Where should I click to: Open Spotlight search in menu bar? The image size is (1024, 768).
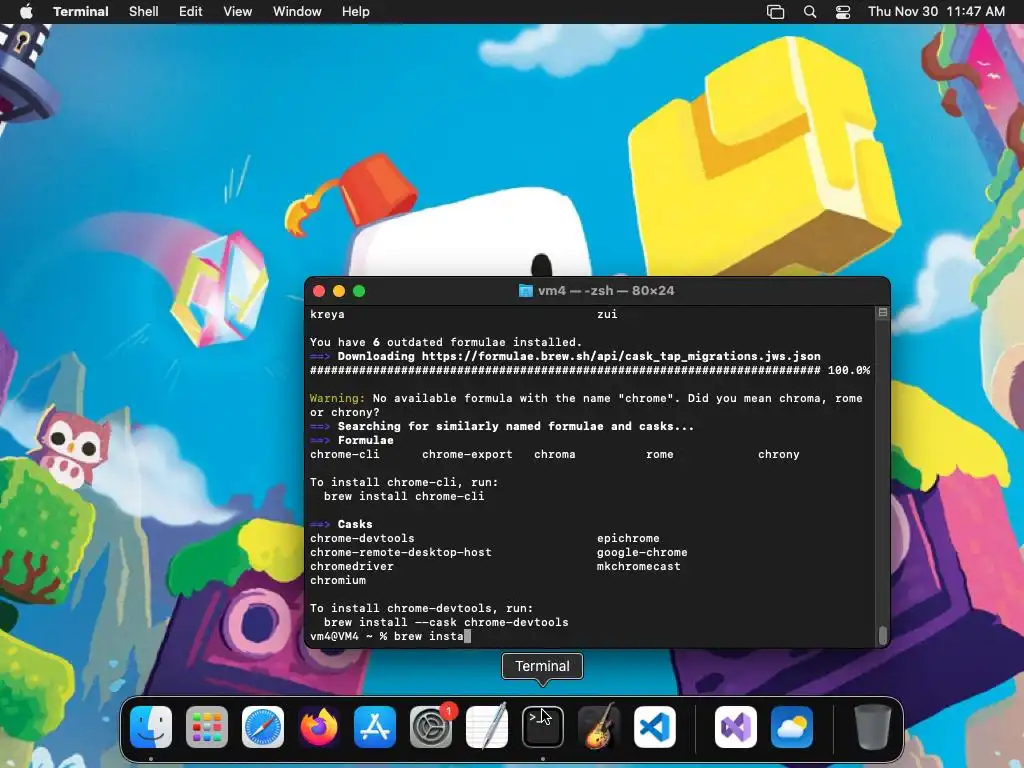(x=810, y=12)
